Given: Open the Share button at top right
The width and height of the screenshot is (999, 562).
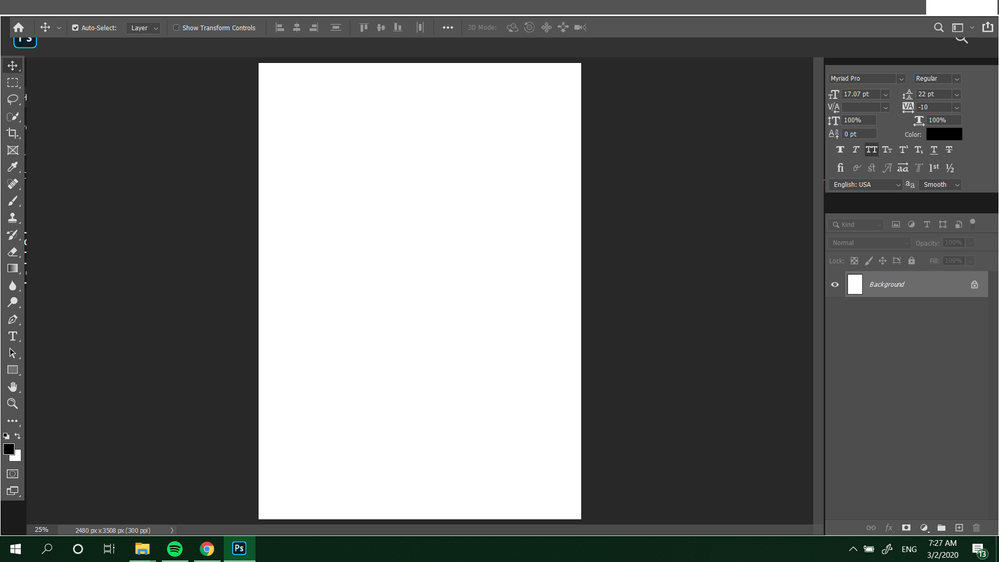Looking at the screenshot, I should tap(988, 27).
